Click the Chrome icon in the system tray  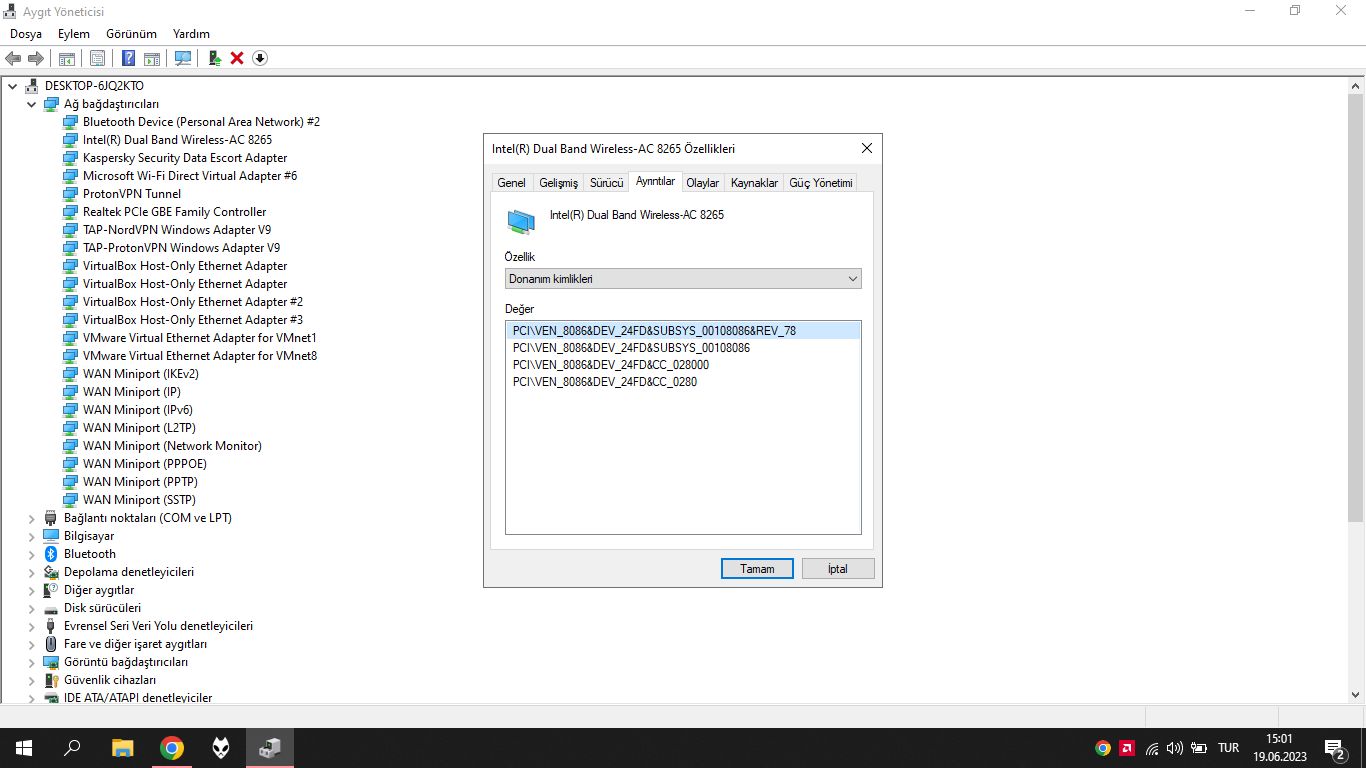[x=1103, y=748]
